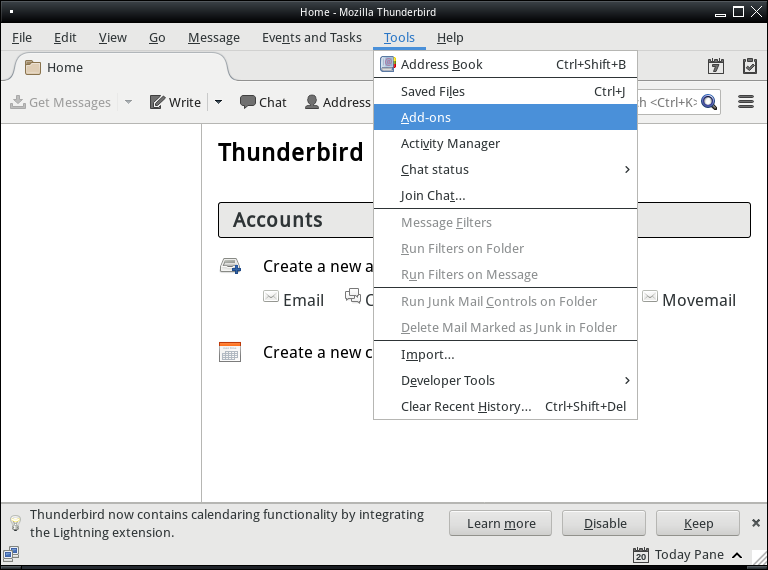
Task: Open Import... from Tools menu
Action: [x=505, y=354]
